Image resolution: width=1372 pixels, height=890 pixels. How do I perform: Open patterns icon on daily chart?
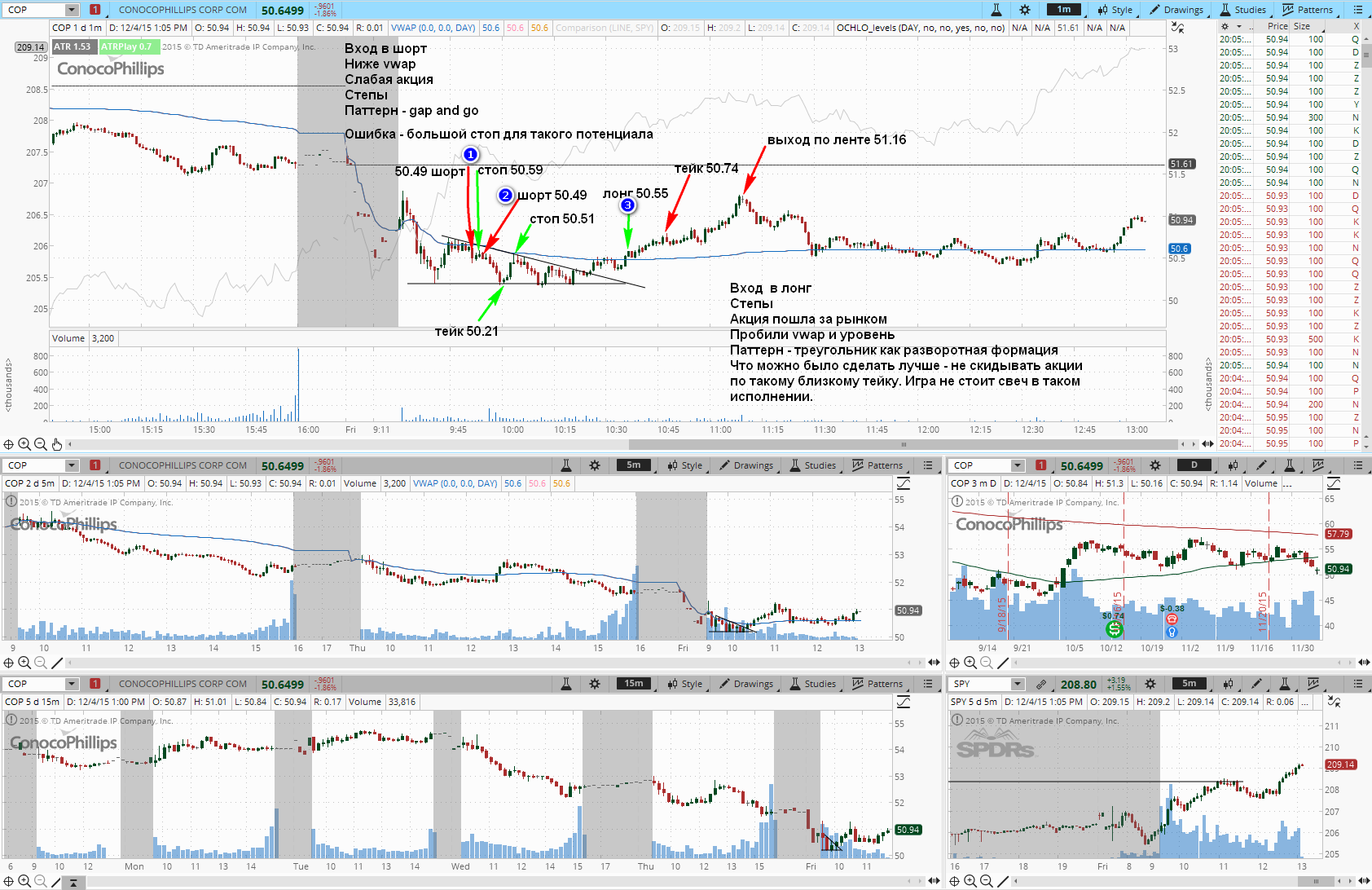[1318, 465]
